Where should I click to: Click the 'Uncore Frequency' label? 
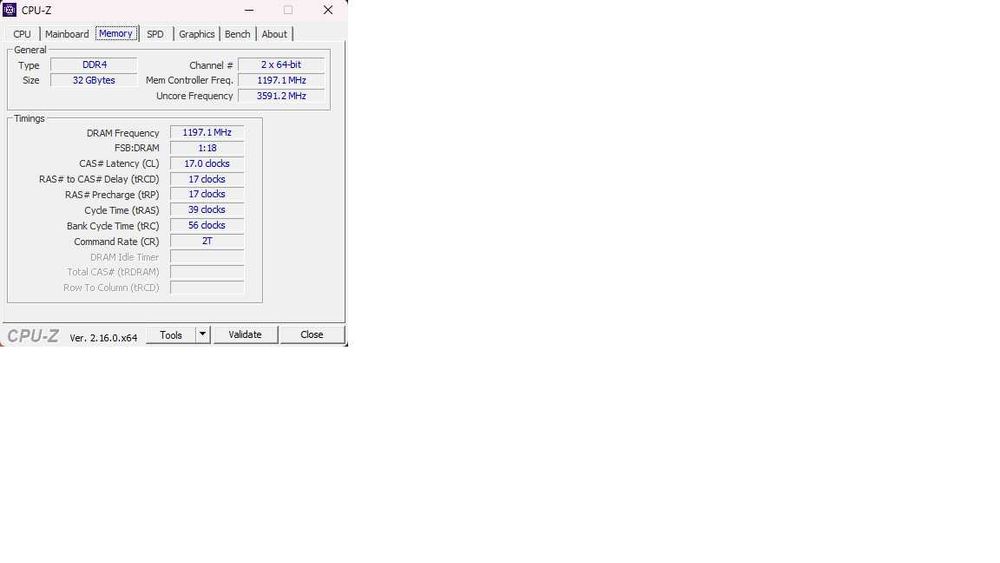coord(195,96)
